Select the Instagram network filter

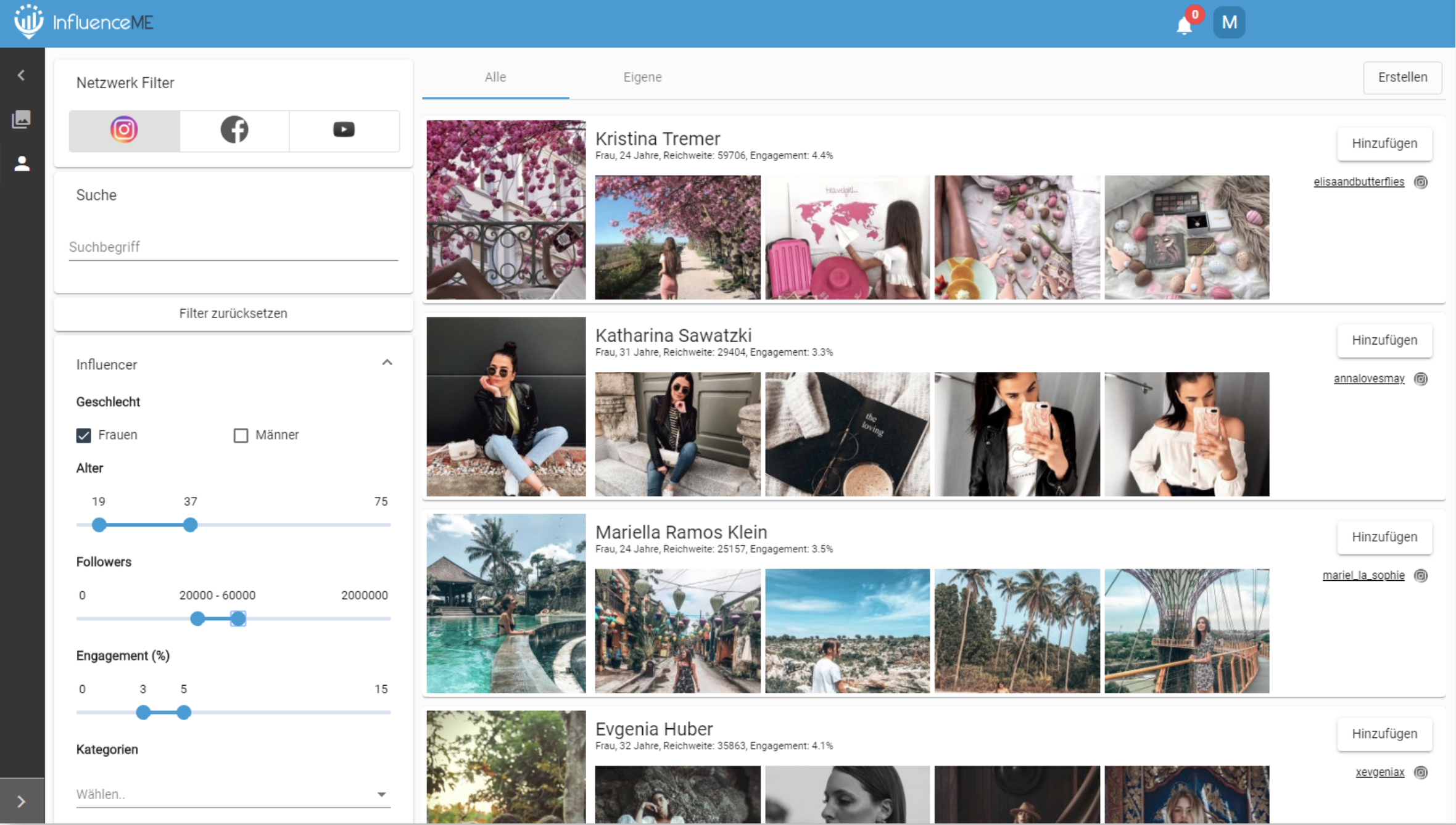click(x=124, y=130)
